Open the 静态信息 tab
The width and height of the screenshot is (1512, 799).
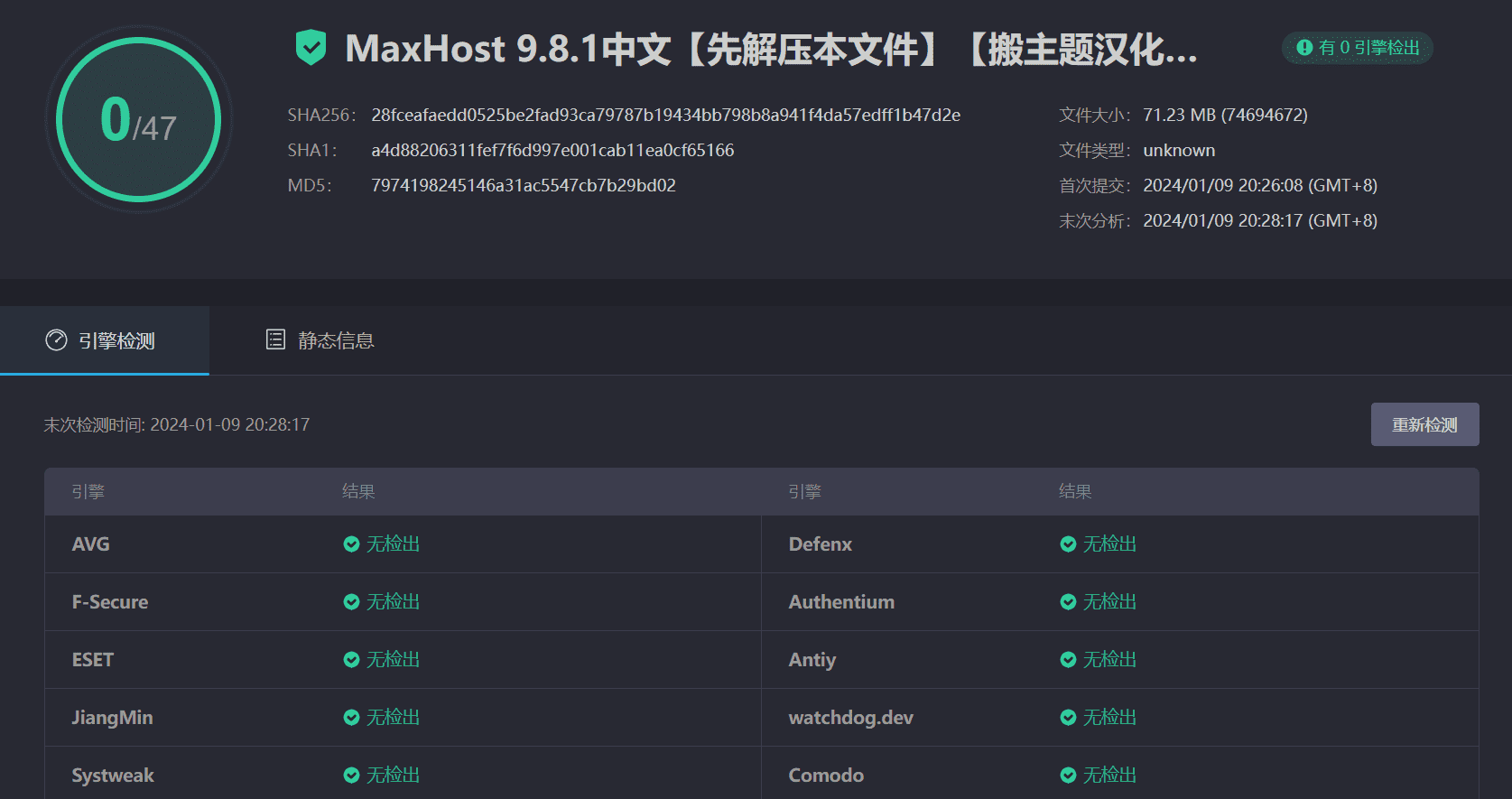tap(320, 340)
